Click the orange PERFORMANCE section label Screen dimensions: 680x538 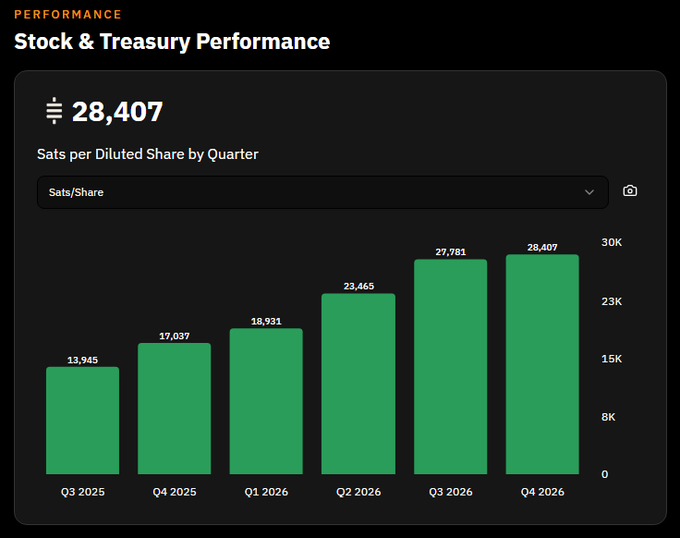[68, 14]
